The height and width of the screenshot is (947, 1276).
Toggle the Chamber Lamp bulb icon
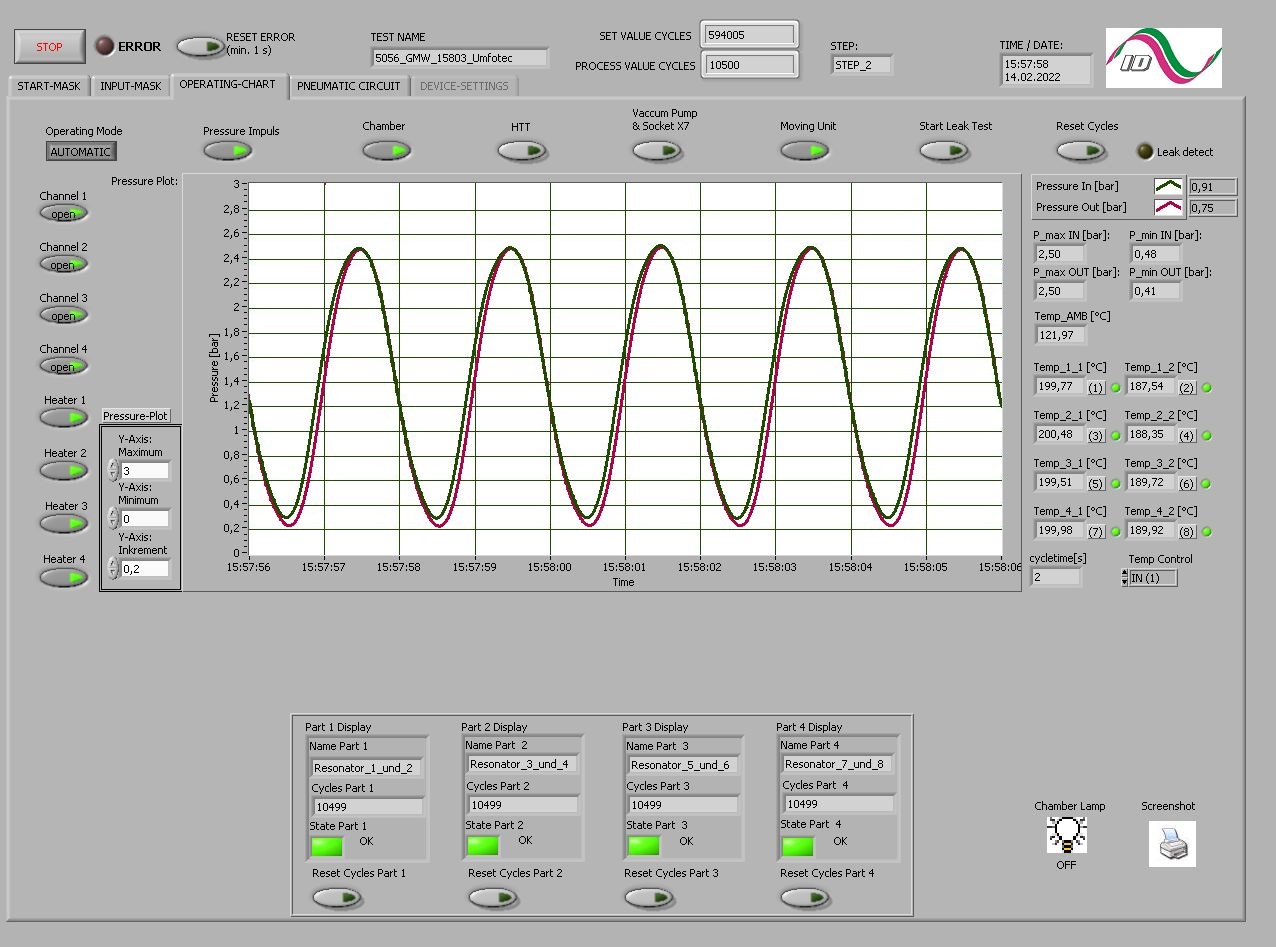(1066, 835)
